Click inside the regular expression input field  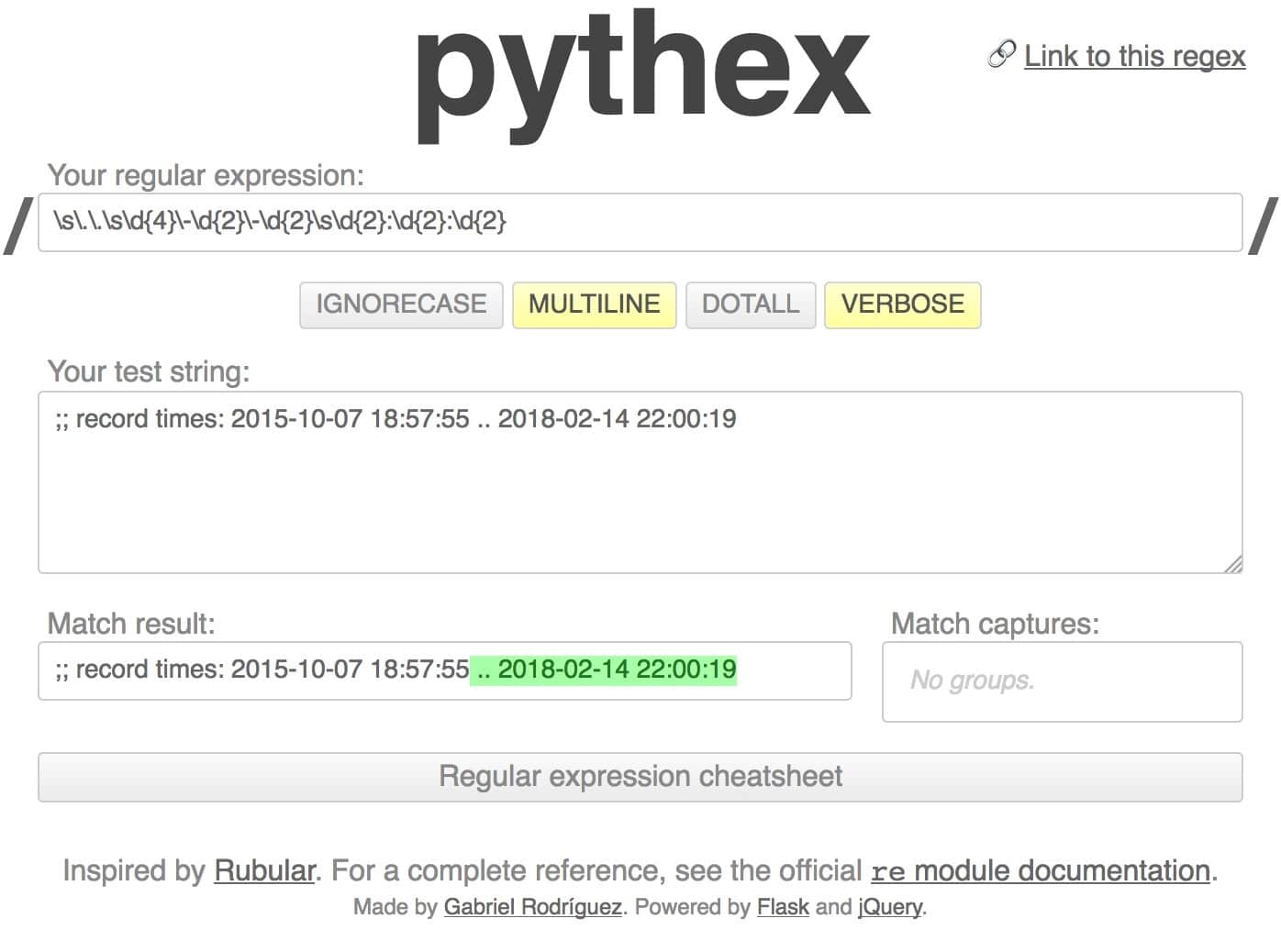640,222
